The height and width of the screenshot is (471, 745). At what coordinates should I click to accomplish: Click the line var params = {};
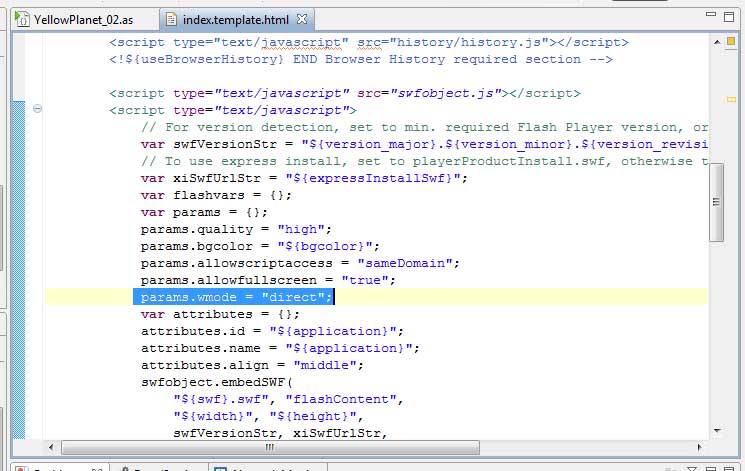click(x=204, y=212)
